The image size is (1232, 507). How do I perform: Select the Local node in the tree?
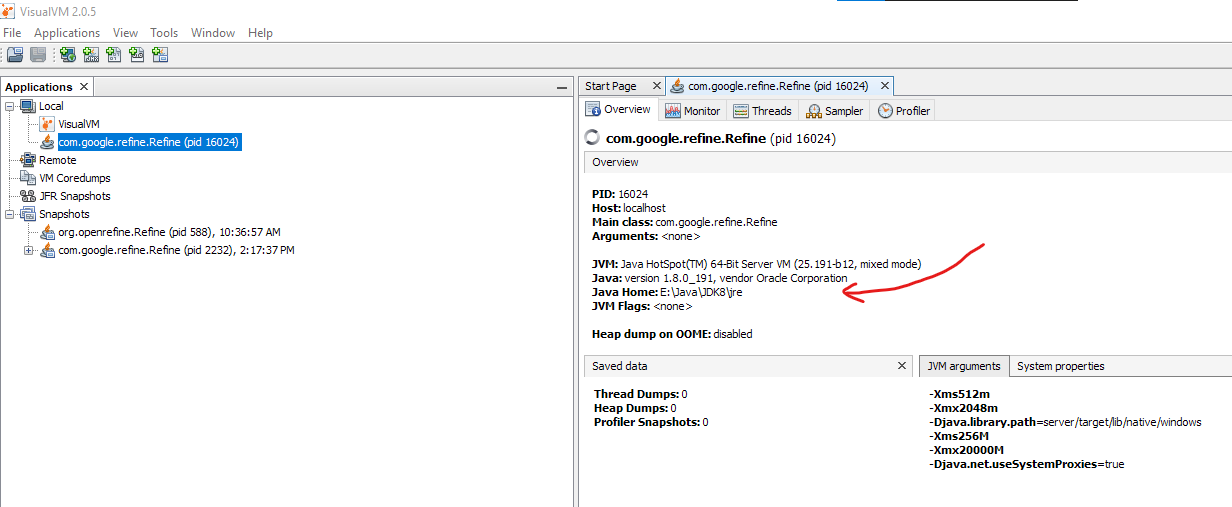pos(51,106)
